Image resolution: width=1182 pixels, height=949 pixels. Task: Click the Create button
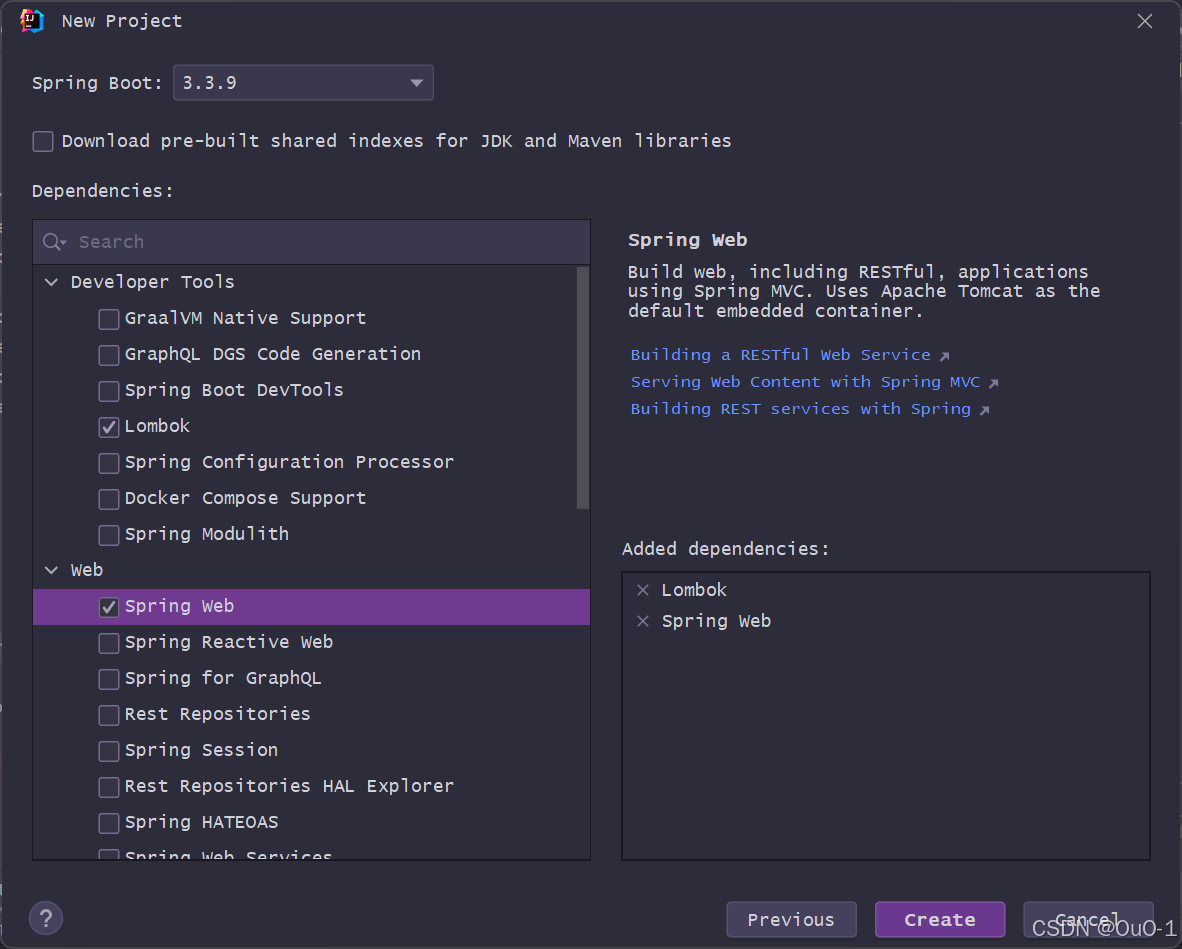[x=939, y=920]
